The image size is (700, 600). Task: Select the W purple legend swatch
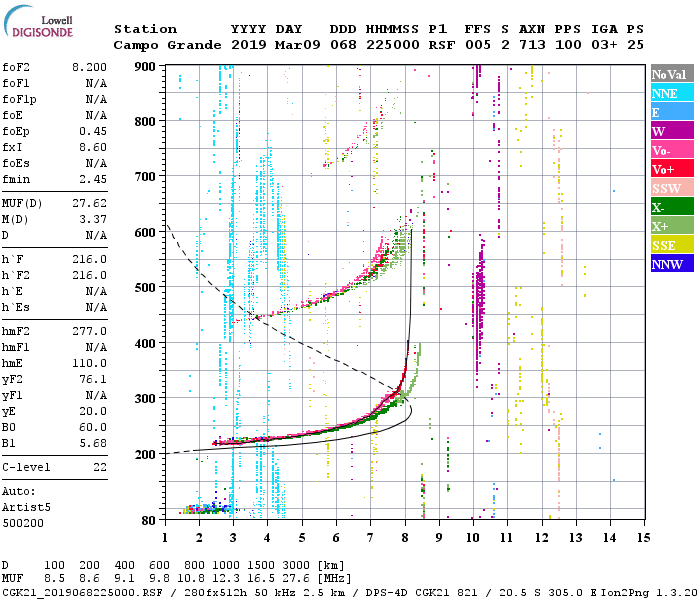pos(672,131)
